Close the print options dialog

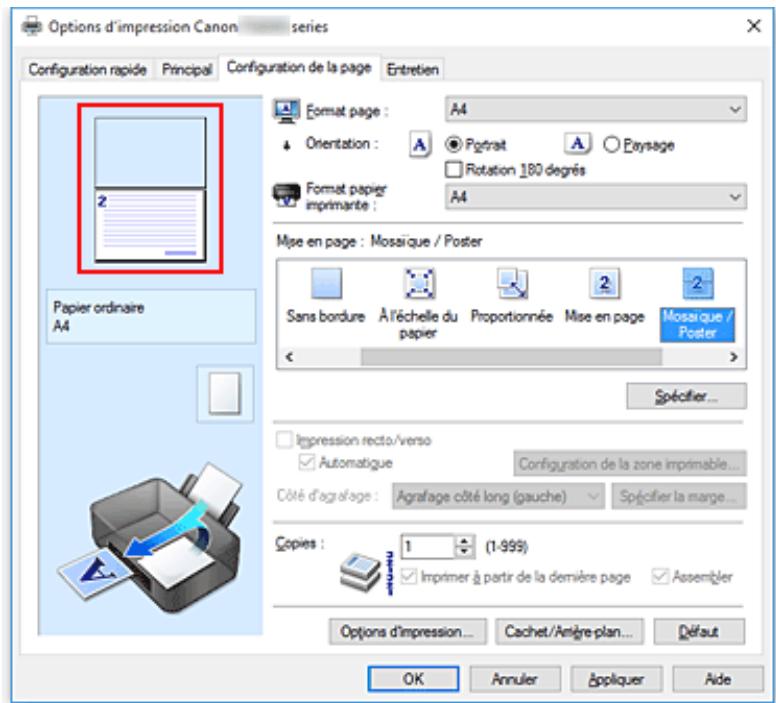pos(753,26)
